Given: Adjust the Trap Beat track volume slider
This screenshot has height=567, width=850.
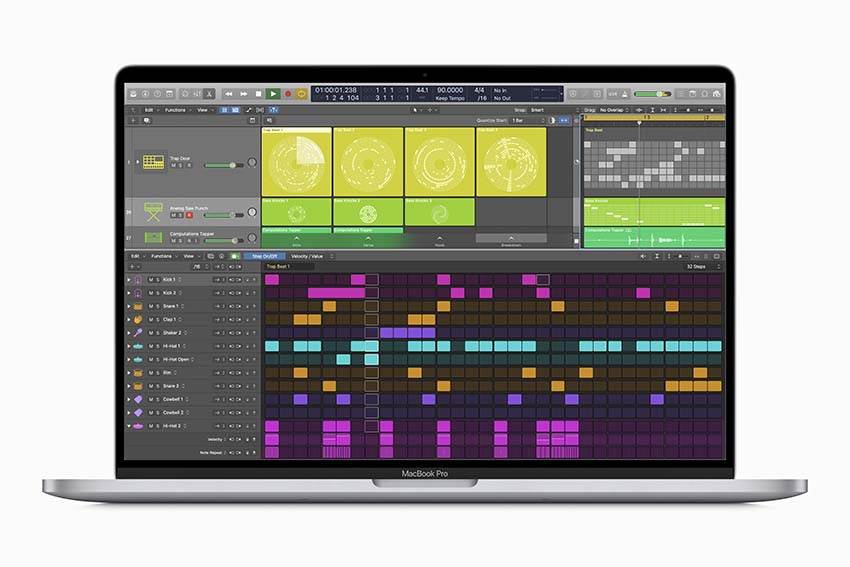Looking at the screenshot, I should (x=223, y=165).
